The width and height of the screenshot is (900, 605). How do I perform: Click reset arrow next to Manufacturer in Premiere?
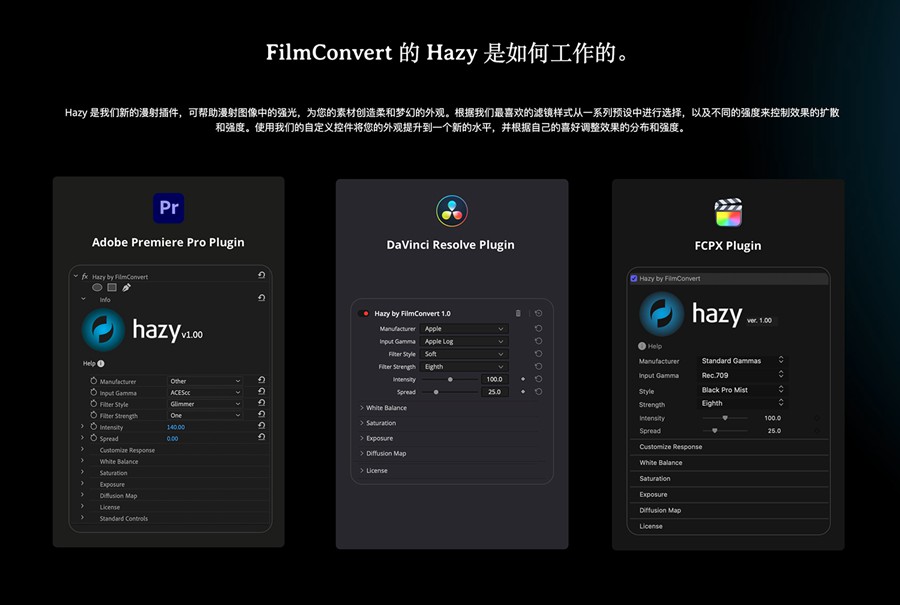click(x=262, y=381)
